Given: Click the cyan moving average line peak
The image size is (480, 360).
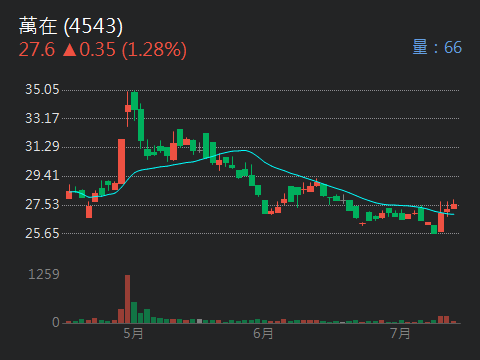Looking at the screenshot, I should [245, 151].
